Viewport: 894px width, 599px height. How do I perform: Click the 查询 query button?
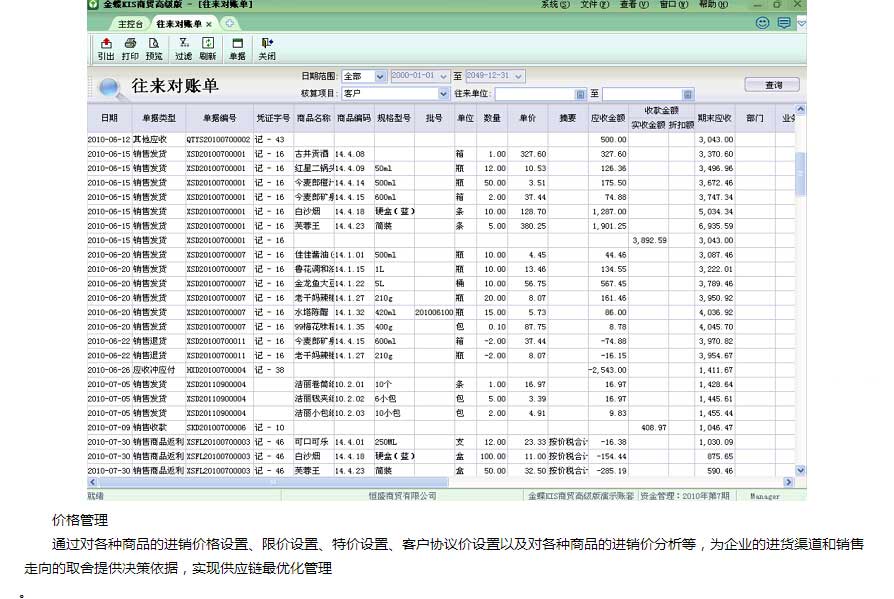pos(773,85)
